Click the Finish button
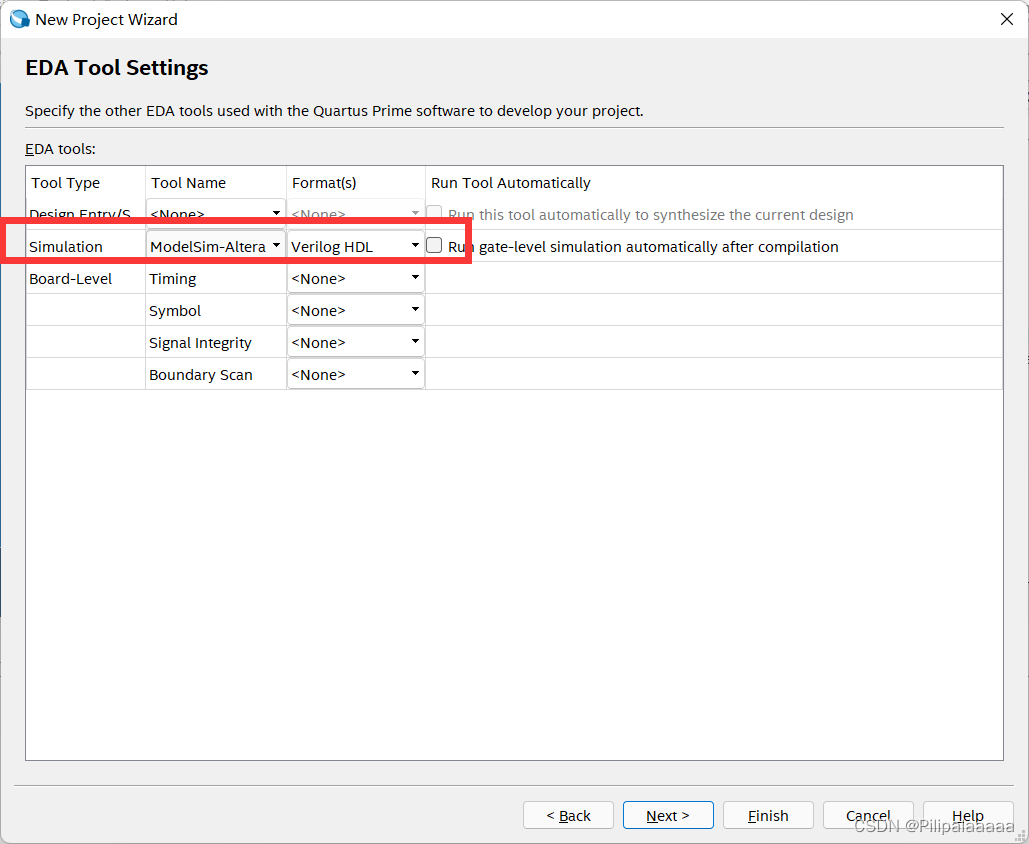Screen dimensions: 1029x844 (768, 815)
